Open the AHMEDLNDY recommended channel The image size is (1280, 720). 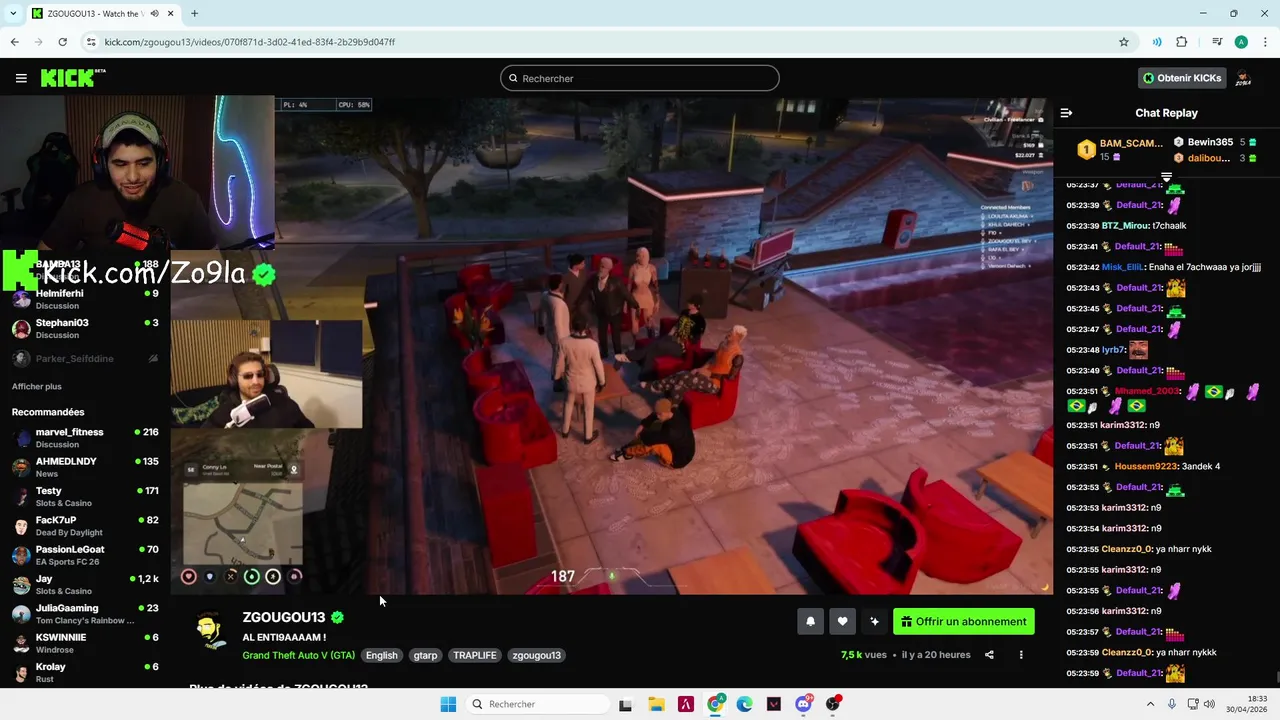(x=85, y=467)
